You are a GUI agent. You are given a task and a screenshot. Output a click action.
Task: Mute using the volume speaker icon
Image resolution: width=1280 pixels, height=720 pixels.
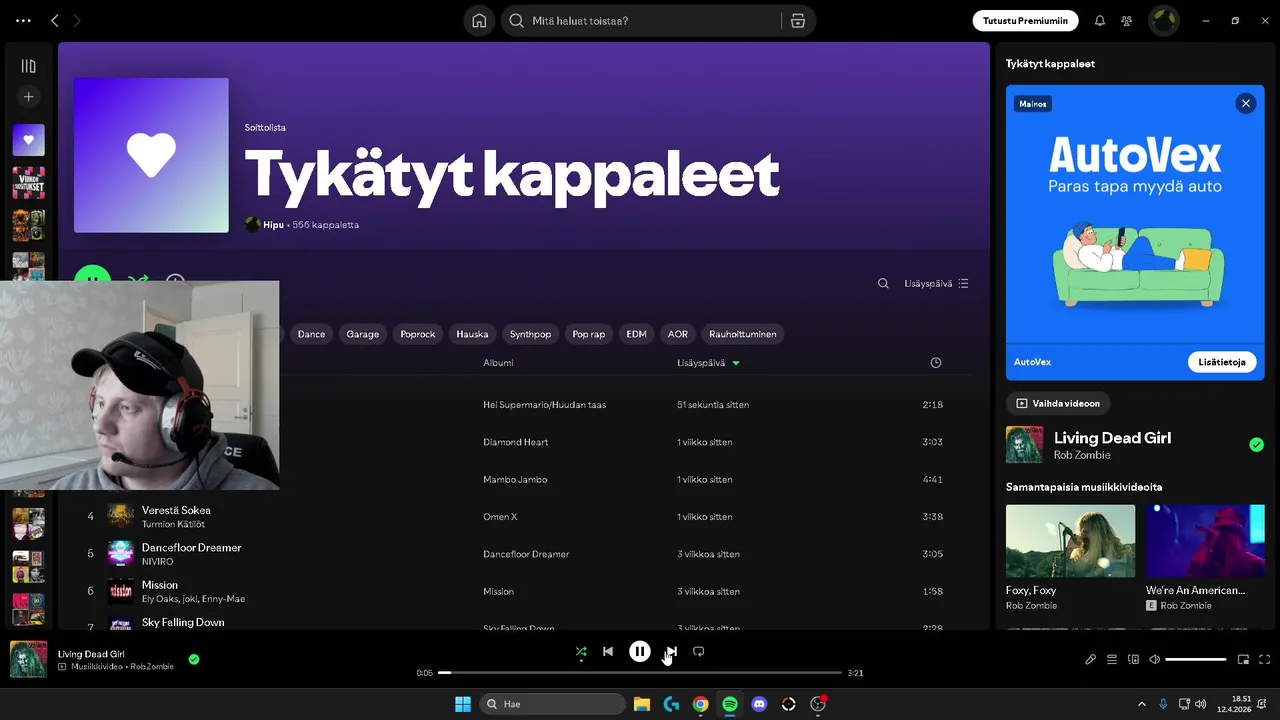tap(1155, 660)
